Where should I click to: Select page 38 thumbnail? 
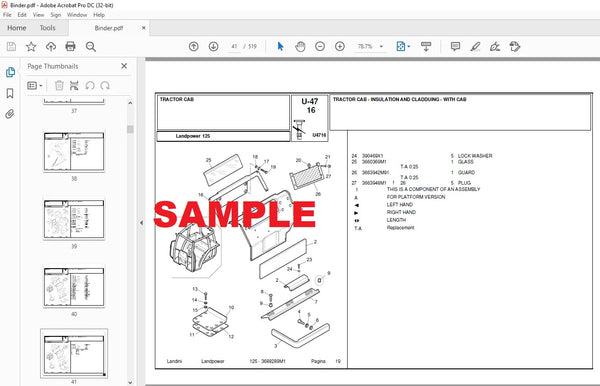point(74,152)
